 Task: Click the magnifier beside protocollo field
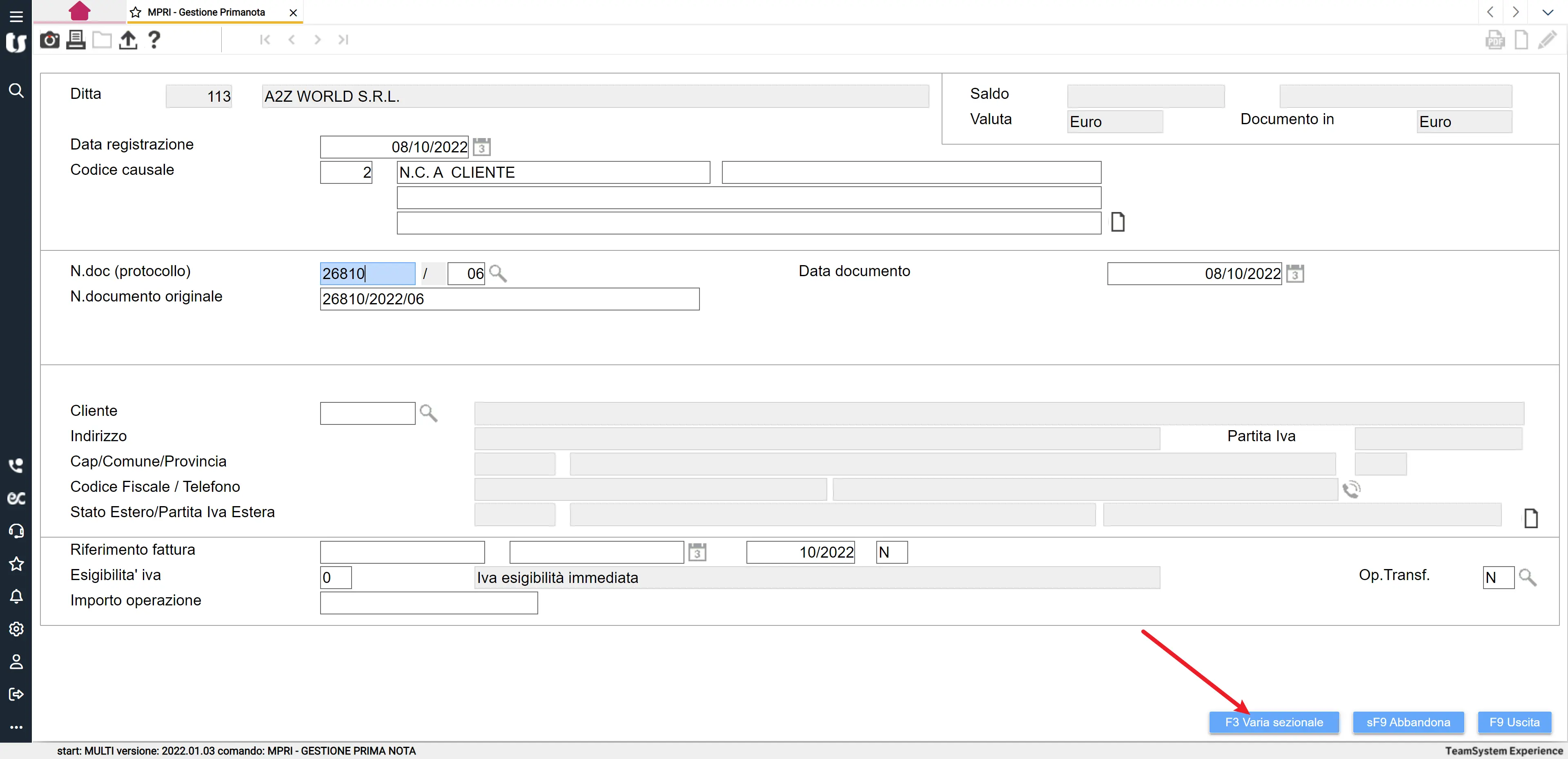(498, 274)
